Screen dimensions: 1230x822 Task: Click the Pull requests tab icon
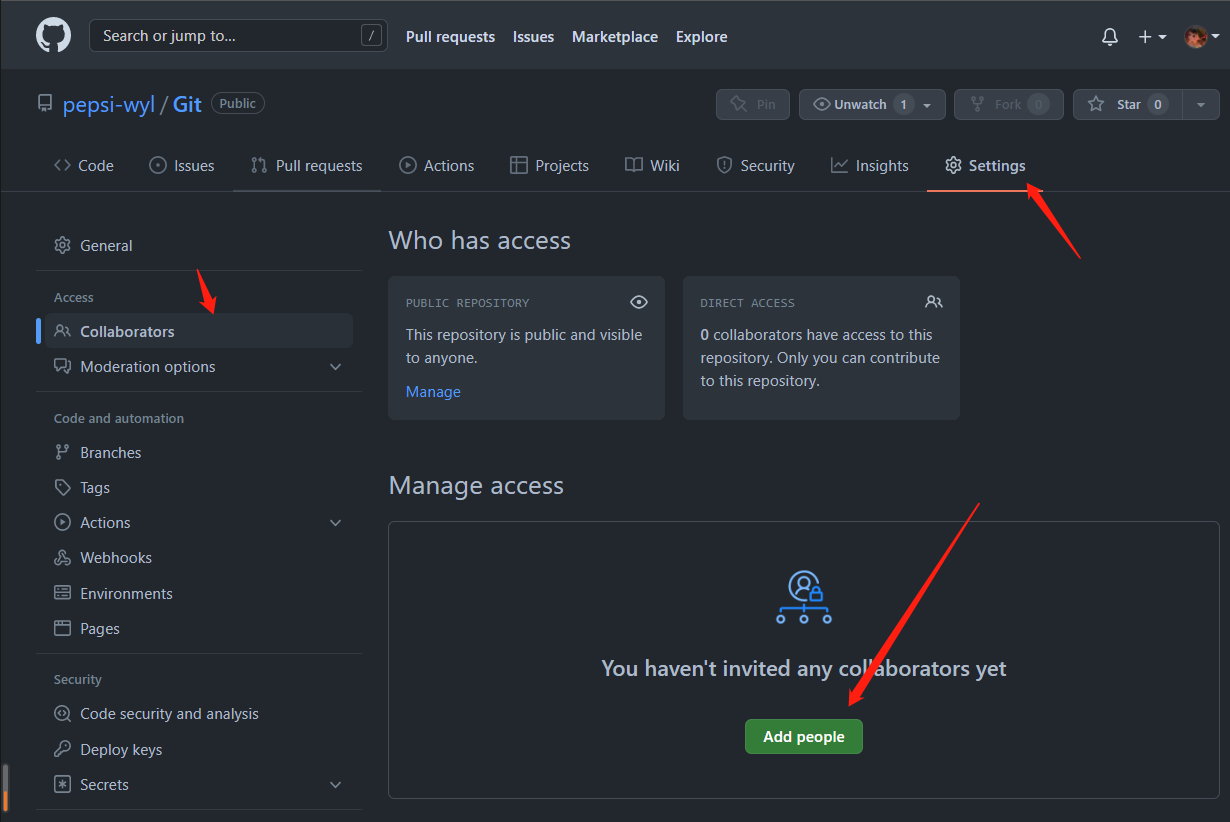click(259, 165)
